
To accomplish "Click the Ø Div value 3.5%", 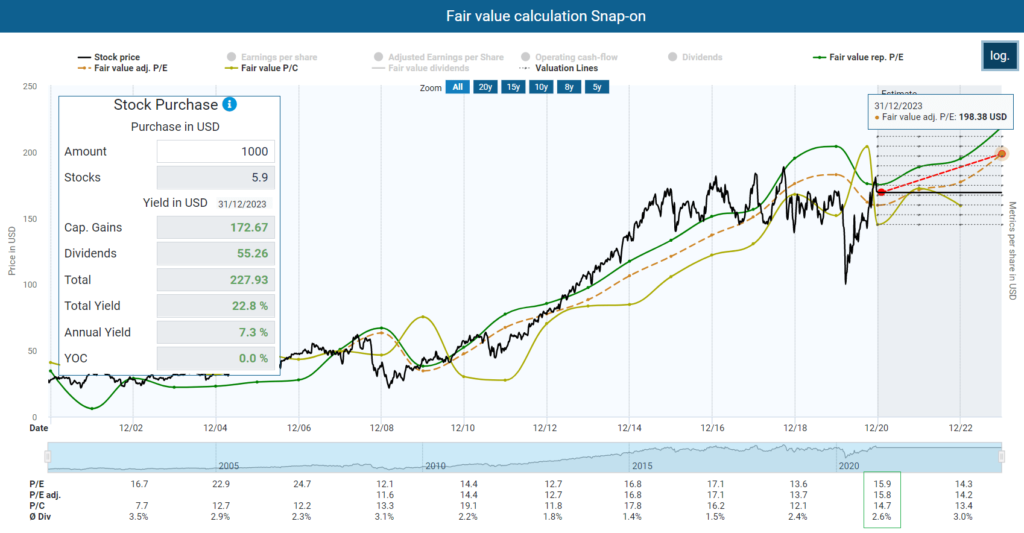I will [138, 517].
